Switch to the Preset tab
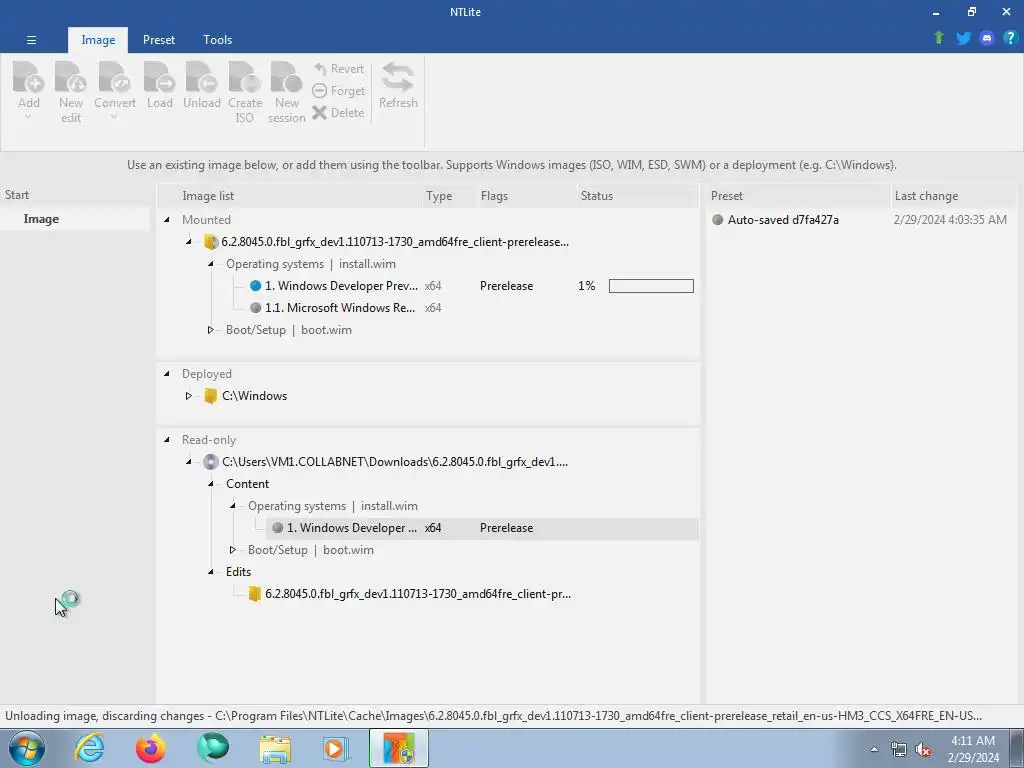 159,40
